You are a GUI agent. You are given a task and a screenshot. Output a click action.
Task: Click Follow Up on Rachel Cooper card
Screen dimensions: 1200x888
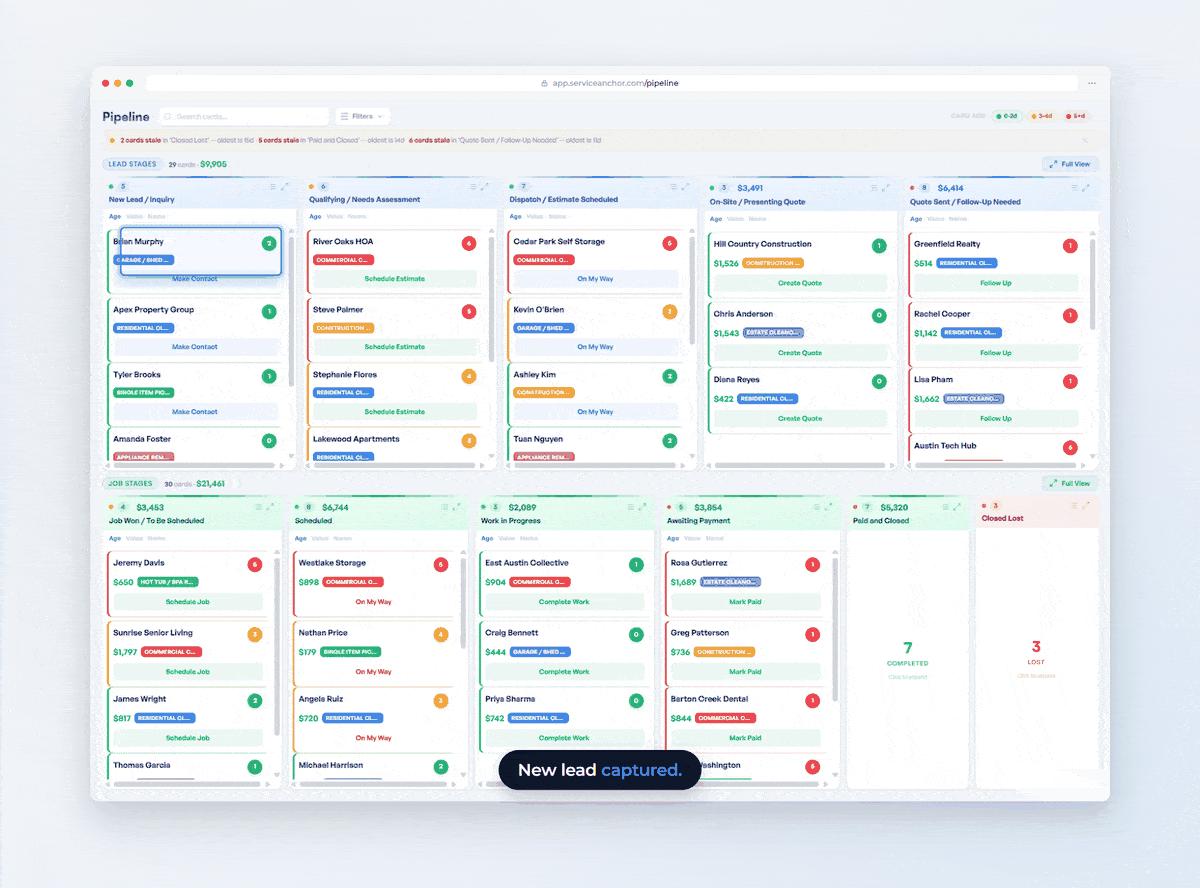(996, 352)
